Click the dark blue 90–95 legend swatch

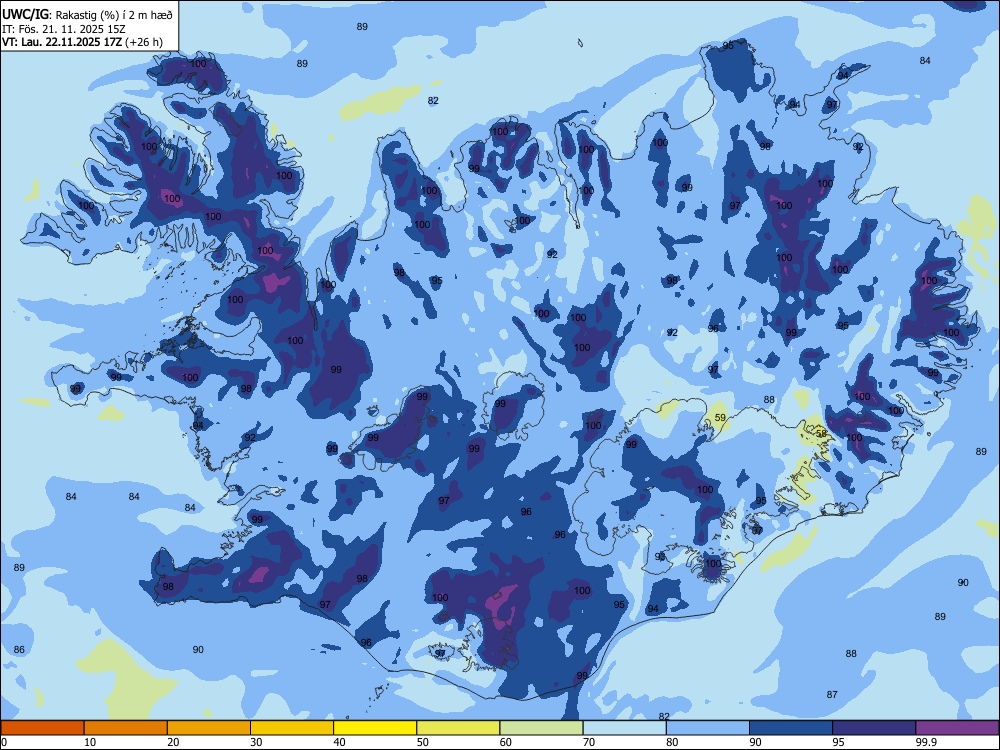(791, 728)
